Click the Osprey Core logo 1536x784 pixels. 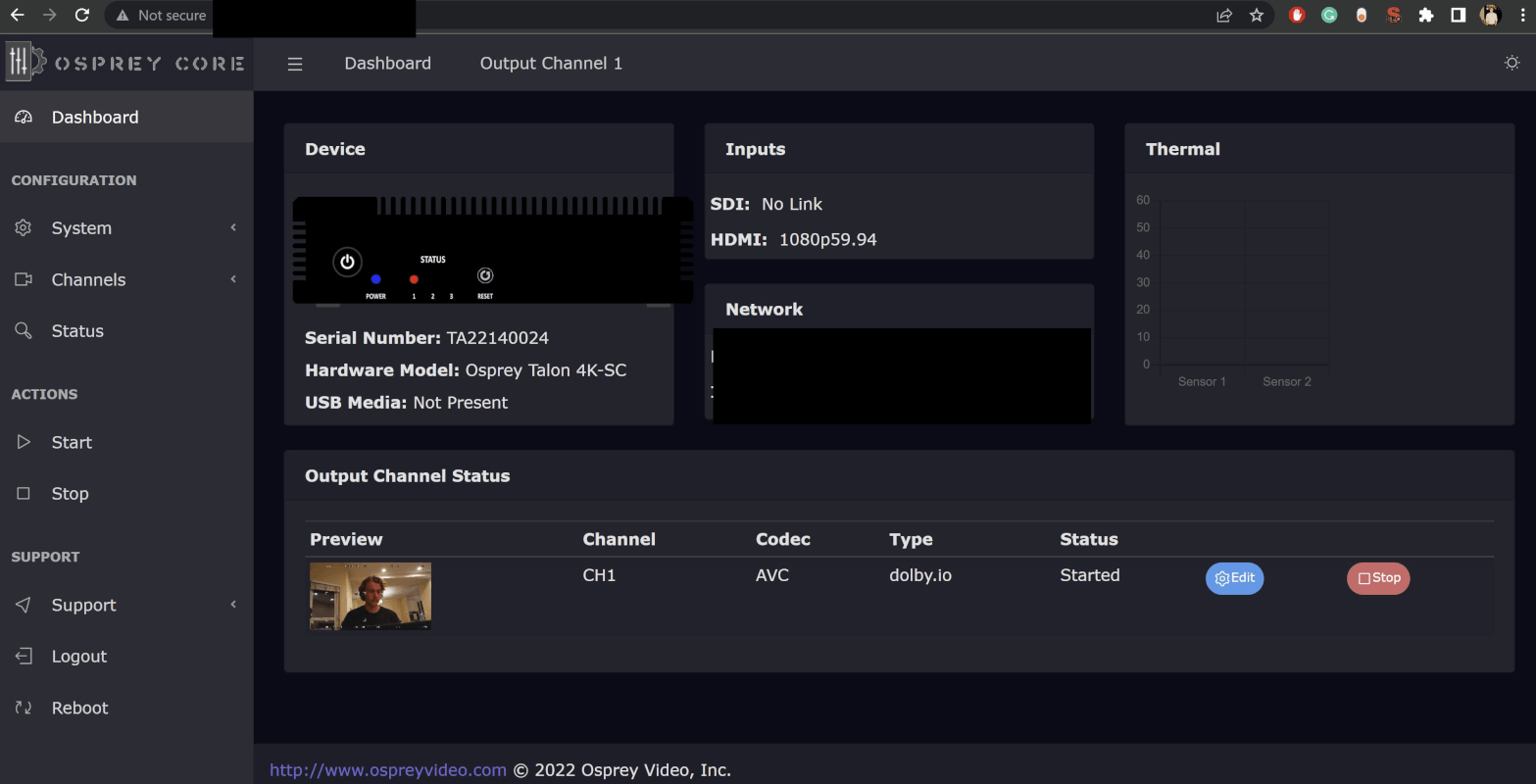click(126, 63)
